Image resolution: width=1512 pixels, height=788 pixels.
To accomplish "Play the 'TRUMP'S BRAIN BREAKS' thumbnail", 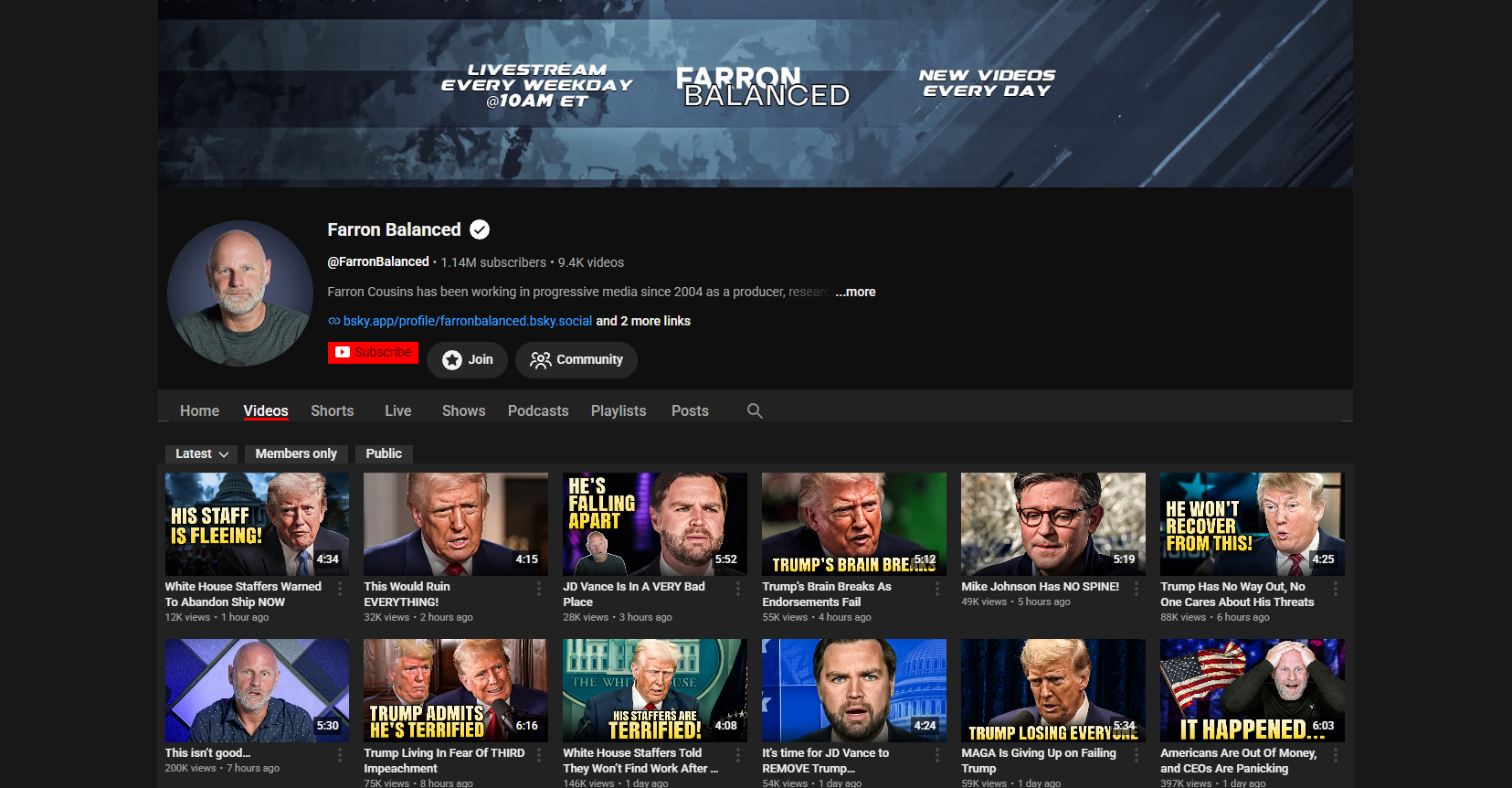I will [854, 524].
